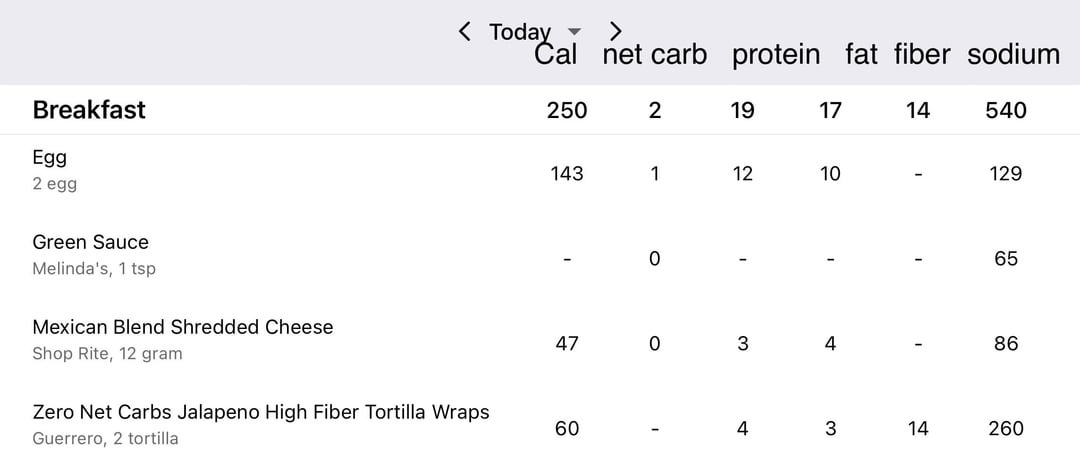Image resolution: width=1080 pixels, height=464 pixels.
Task: Open the Breakfast meal section
Action: click(89, 110)
